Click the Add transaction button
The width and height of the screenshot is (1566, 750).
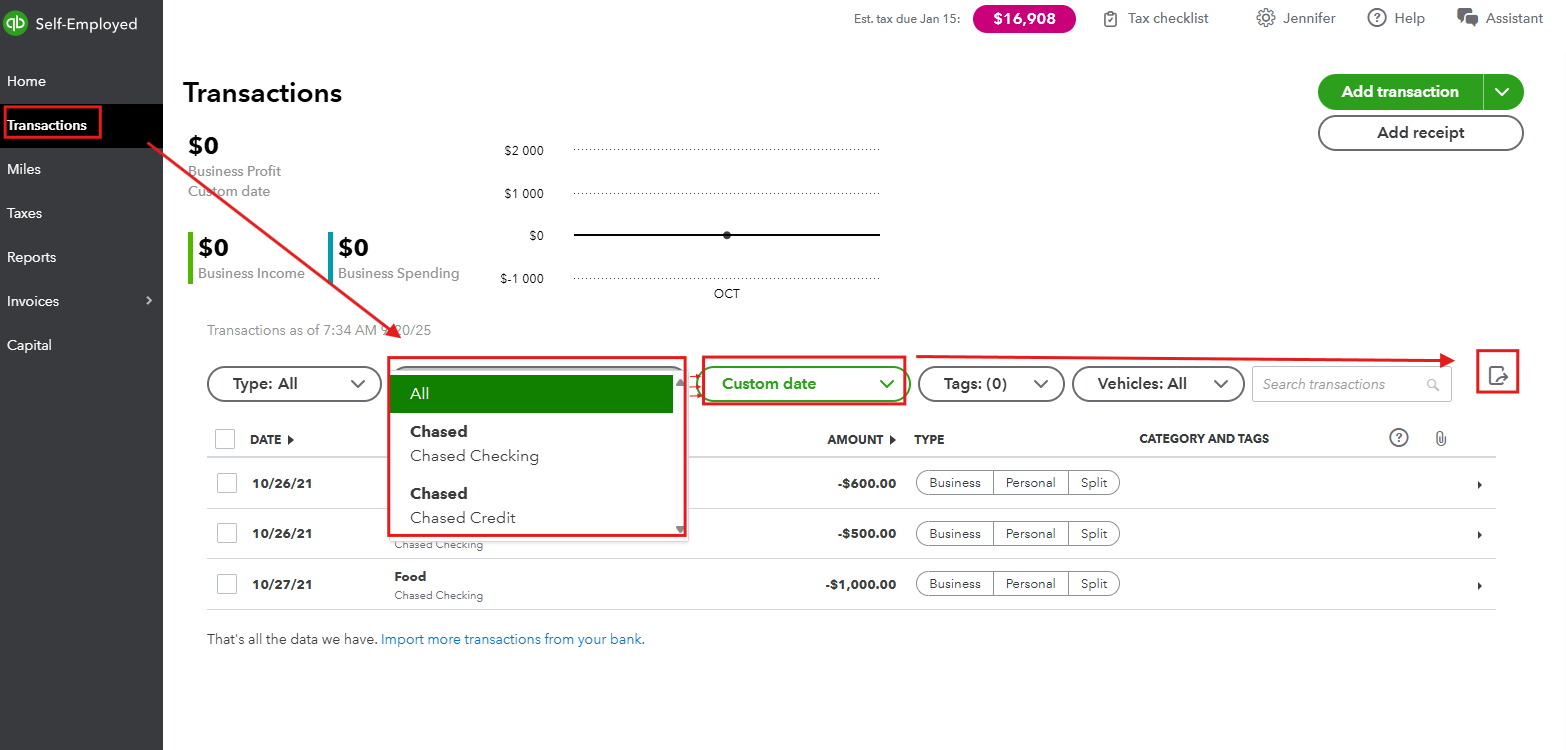click(1400, 92)
